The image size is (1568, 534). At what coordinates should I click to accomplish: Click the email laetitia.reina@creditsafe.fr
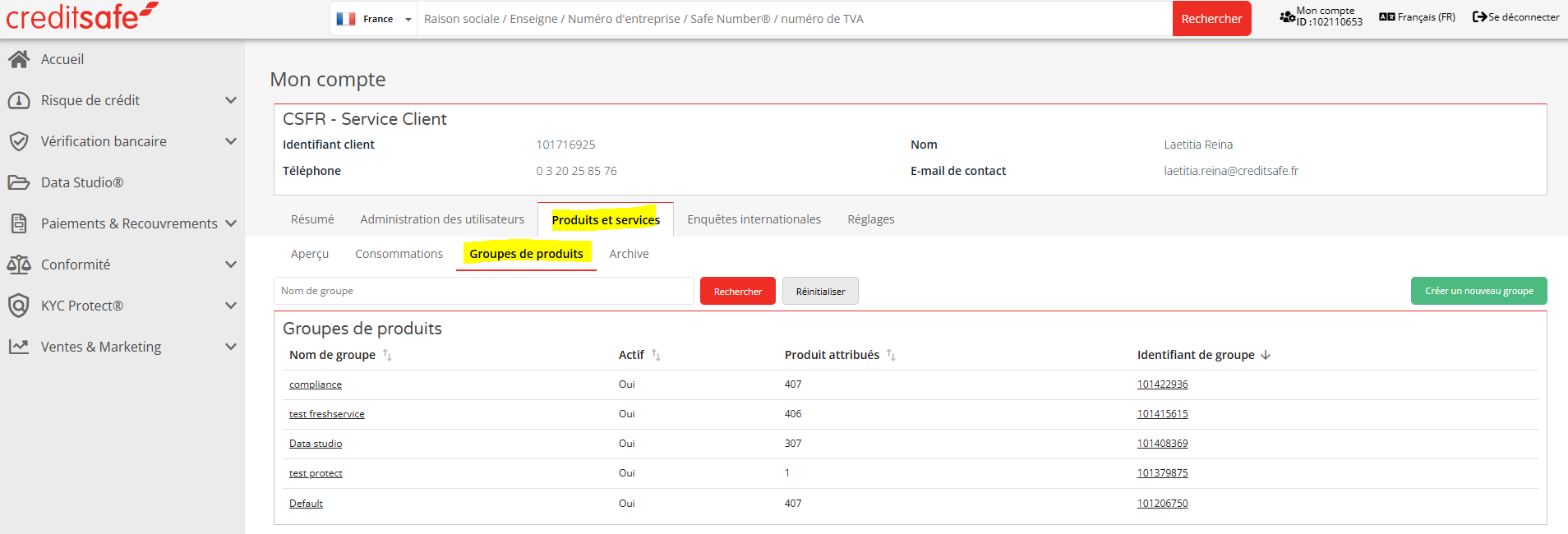click(1231, 171)
